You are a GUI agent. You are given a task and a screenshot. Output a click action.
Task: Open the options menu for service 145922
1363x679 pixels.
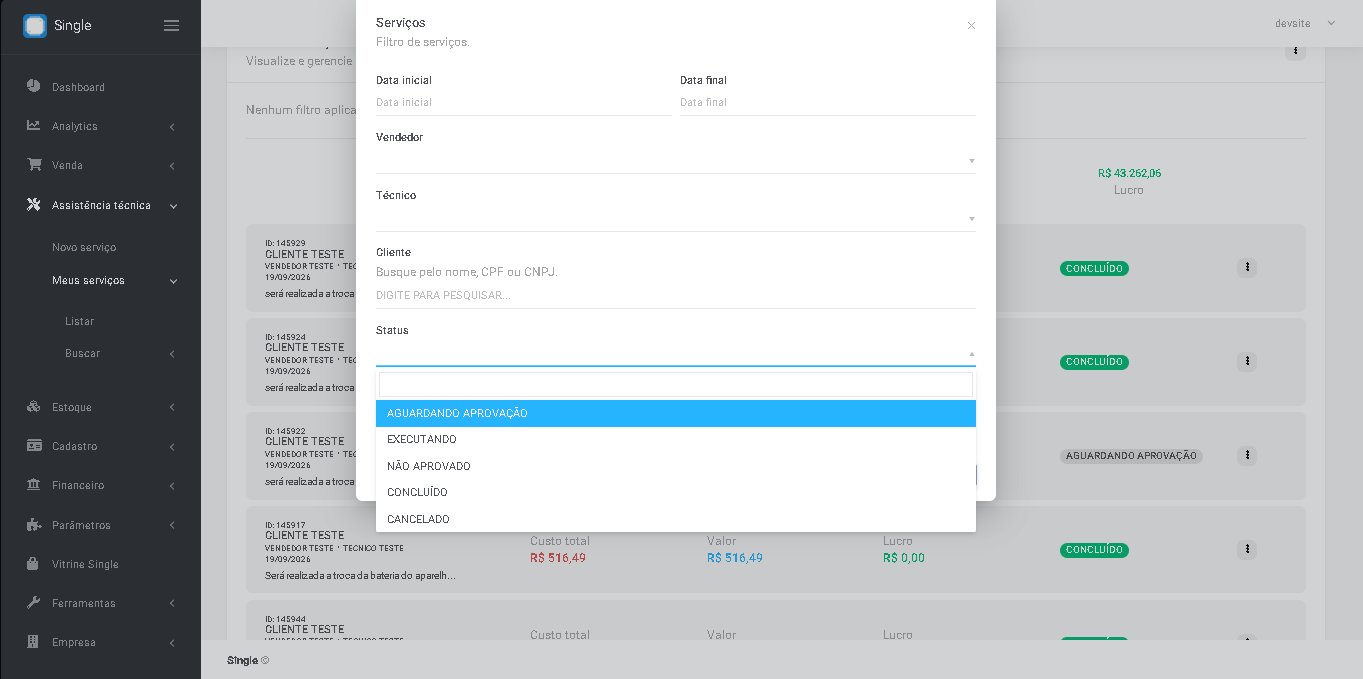(x=1247, y=455)
